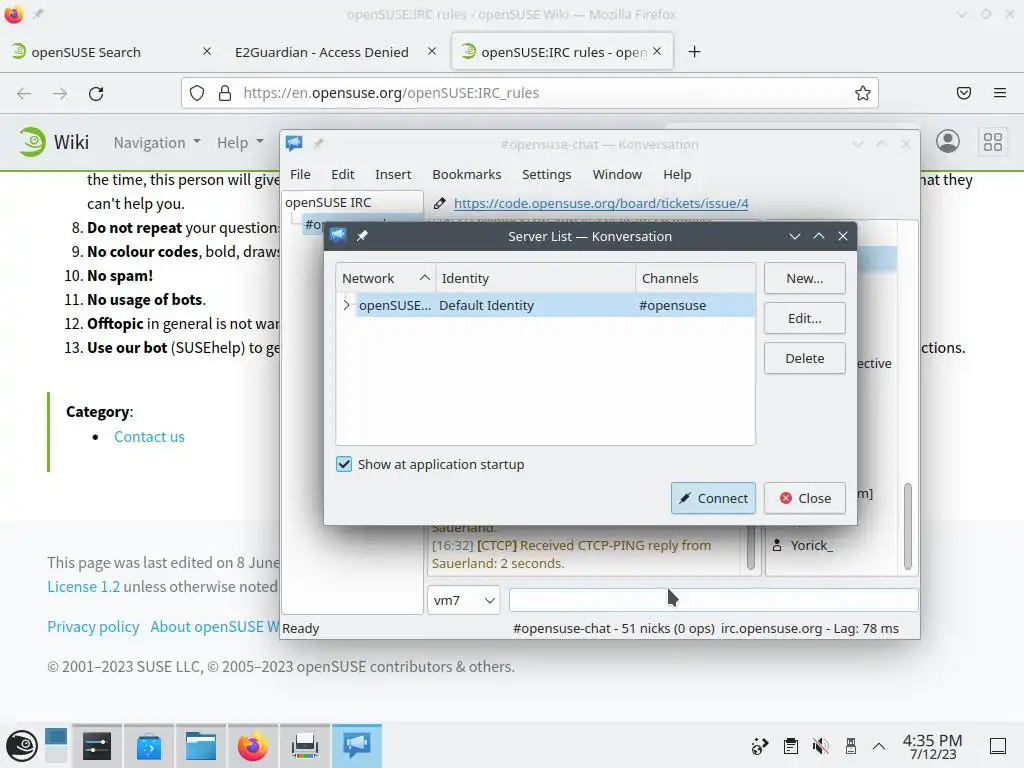Open Firefox hamburger menu

click(x=1000, y=93)
